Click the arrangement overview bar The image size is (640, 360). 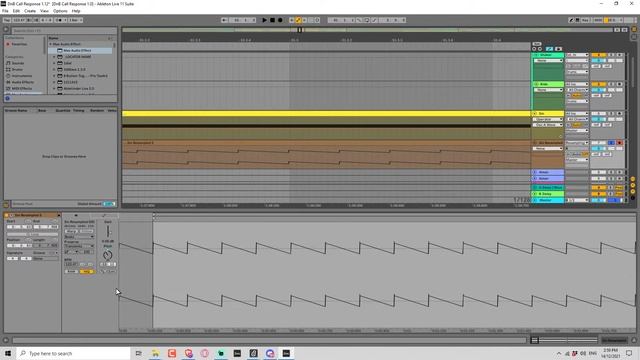367,30
